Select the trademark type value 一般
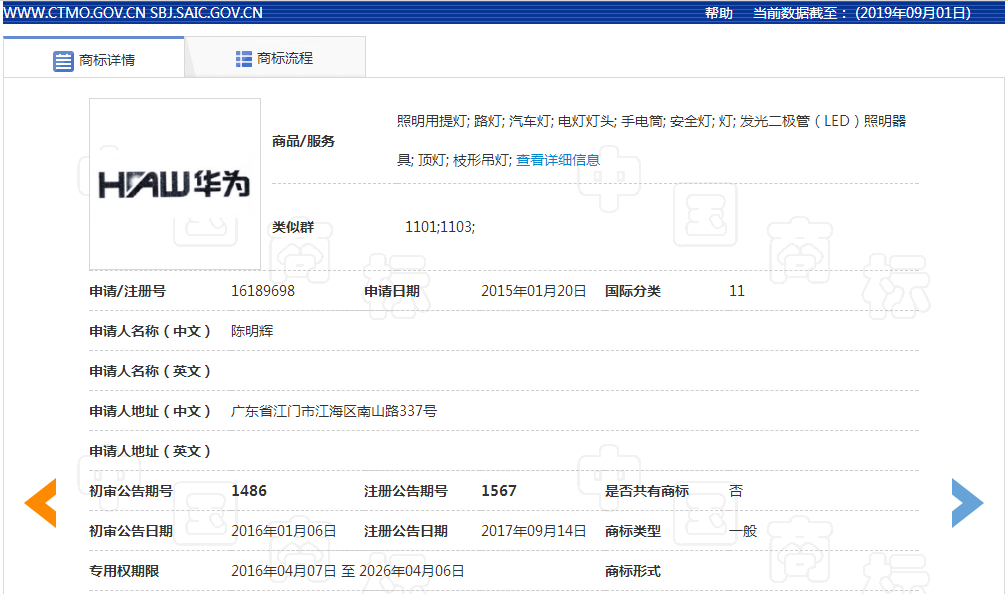Image resolution: width=1008 pixels, height=594 pixels. coord(743,531)
